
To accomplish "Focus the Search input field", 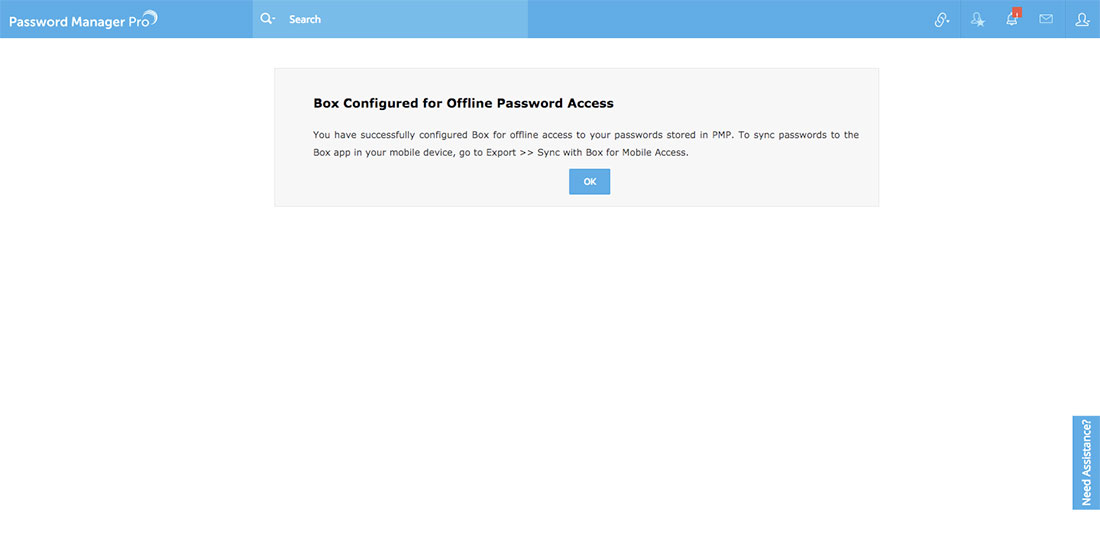I will [407, 19].
